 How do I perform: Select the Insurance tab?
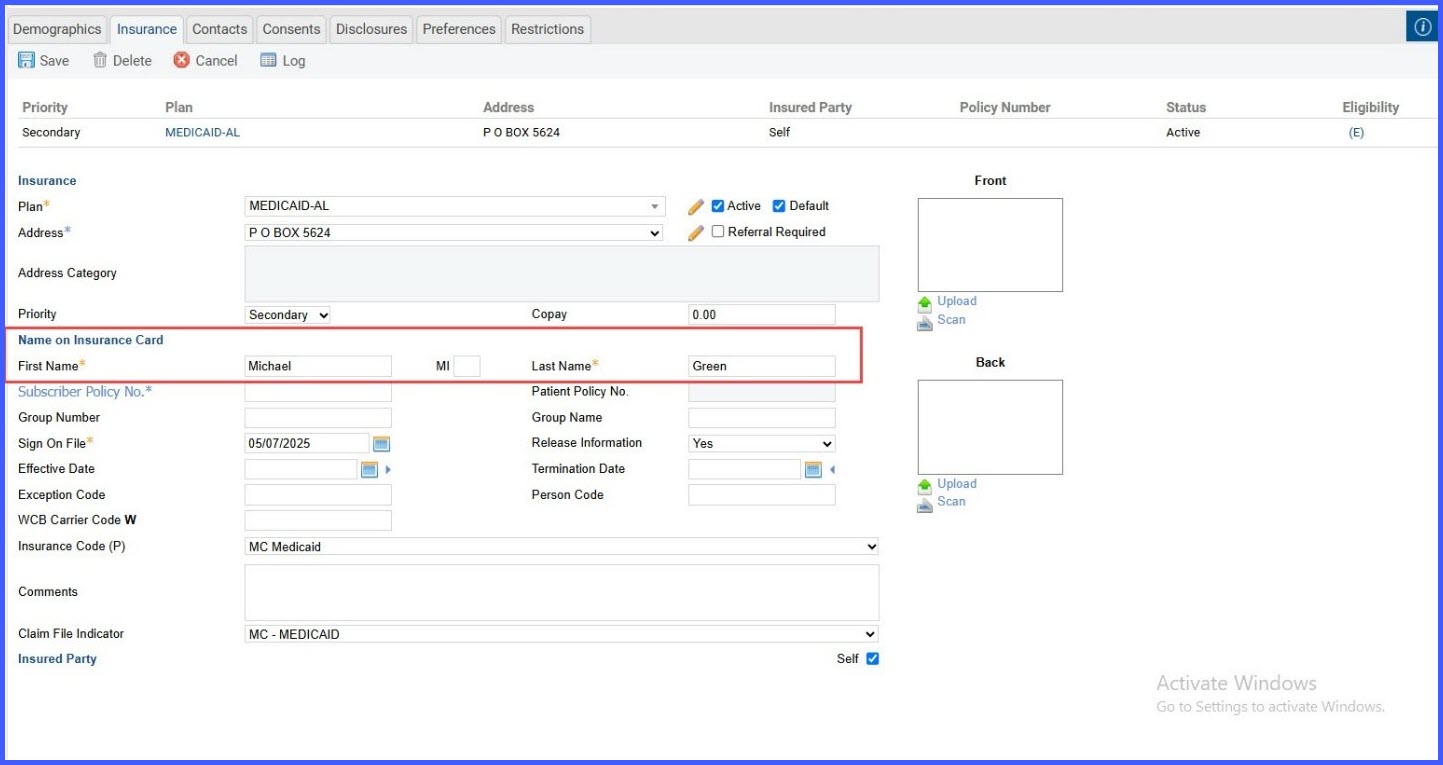147,29
